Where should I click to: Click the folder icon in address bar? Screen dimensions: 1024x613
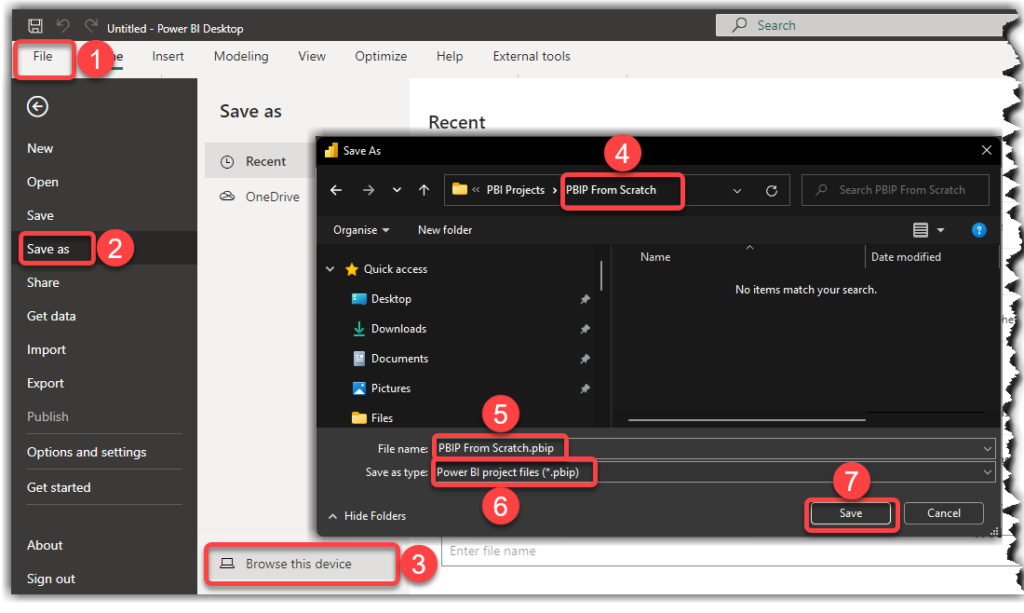coord(460,189)
